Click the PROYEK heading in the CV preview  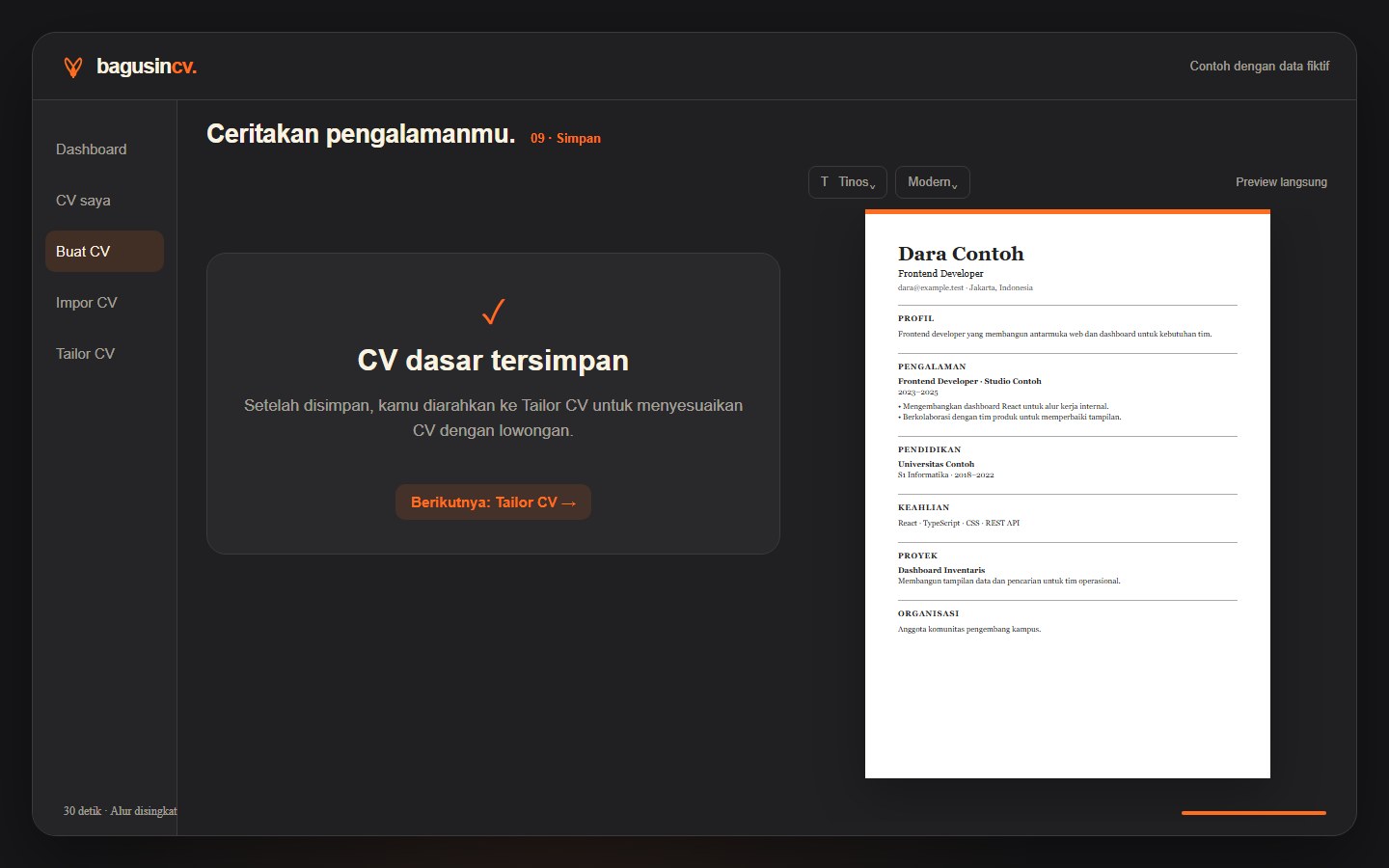click(x=918, y=556)
